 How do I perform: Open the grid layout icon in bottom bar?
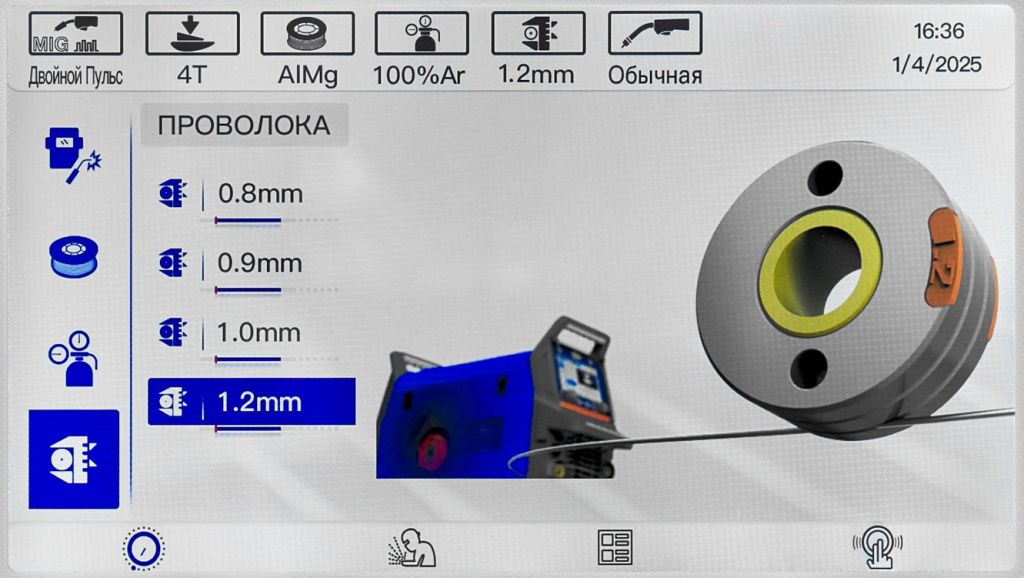point(615,547)
